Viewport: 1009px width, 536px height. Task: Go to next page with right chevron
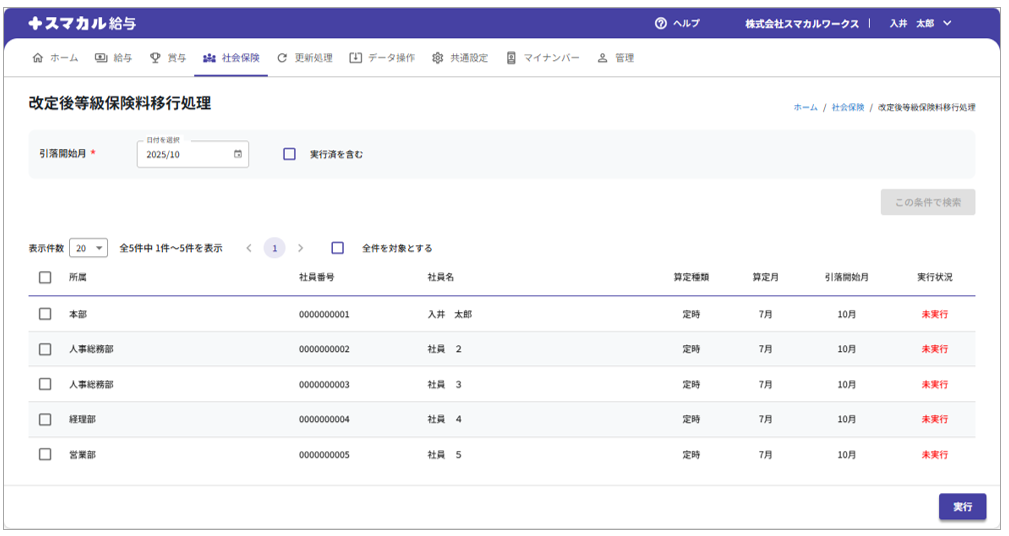300,248
